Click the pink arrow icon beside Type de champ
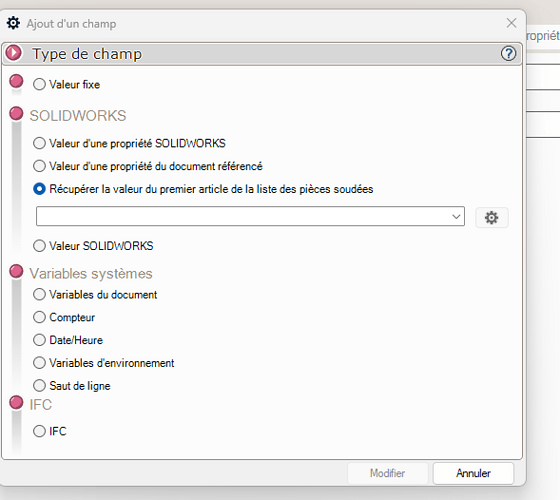The width and height of the screenshot is (560, 500). pos(14,53)
